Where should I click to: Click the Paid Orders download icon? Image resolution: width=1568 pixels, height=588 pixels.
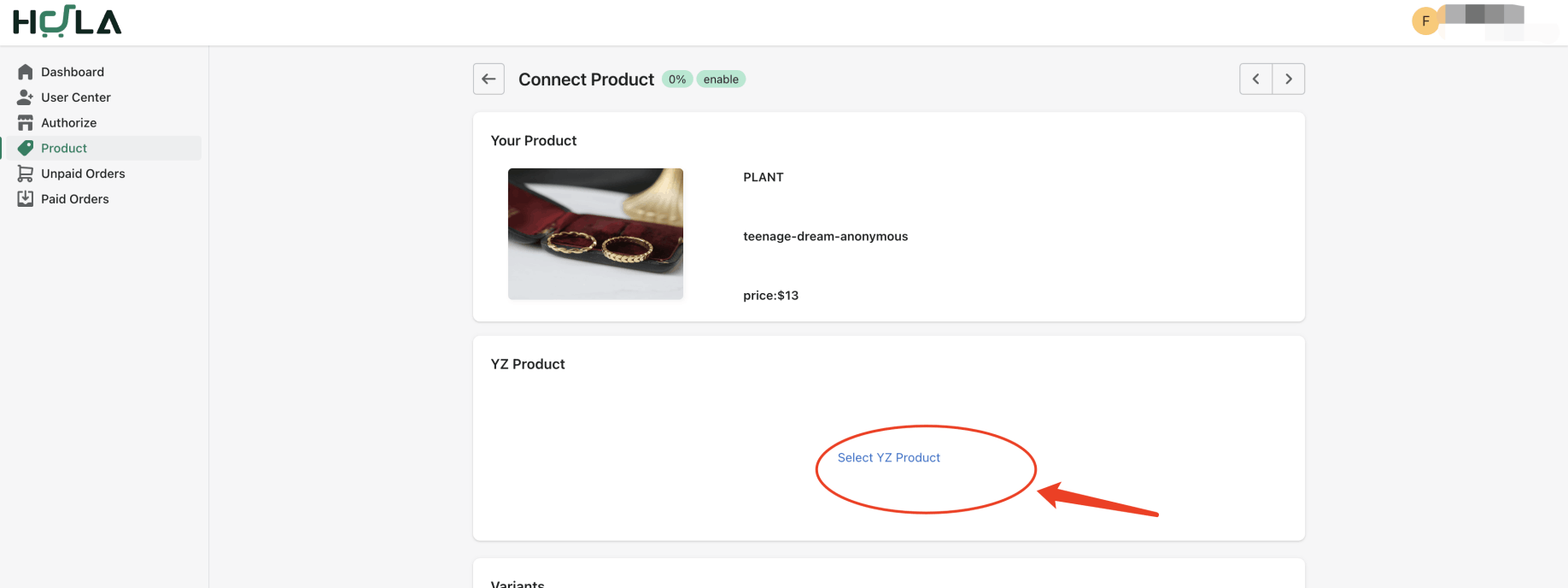point(26,199)
